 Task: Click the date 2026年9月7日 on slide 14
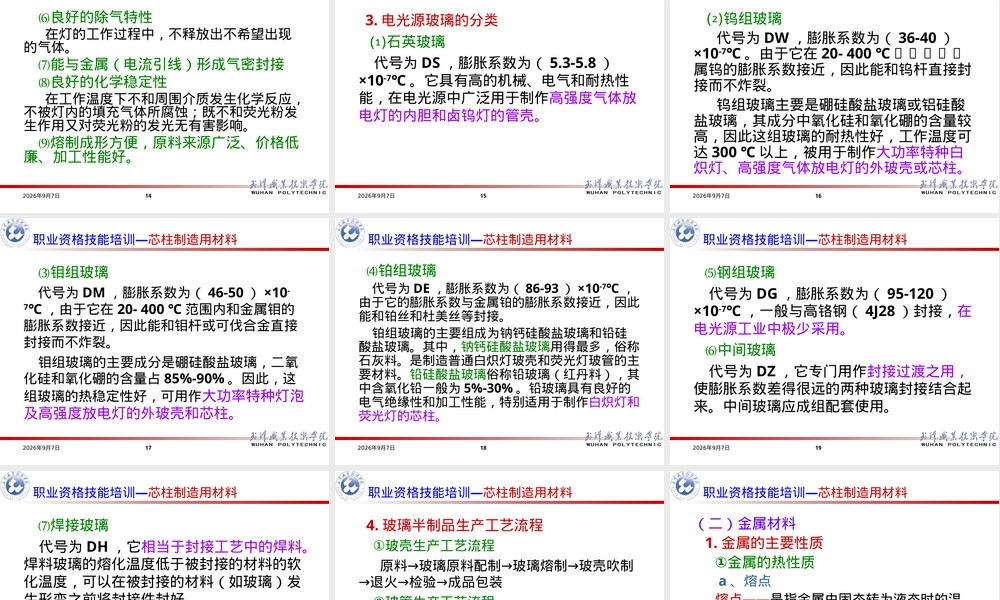(41, 196)
